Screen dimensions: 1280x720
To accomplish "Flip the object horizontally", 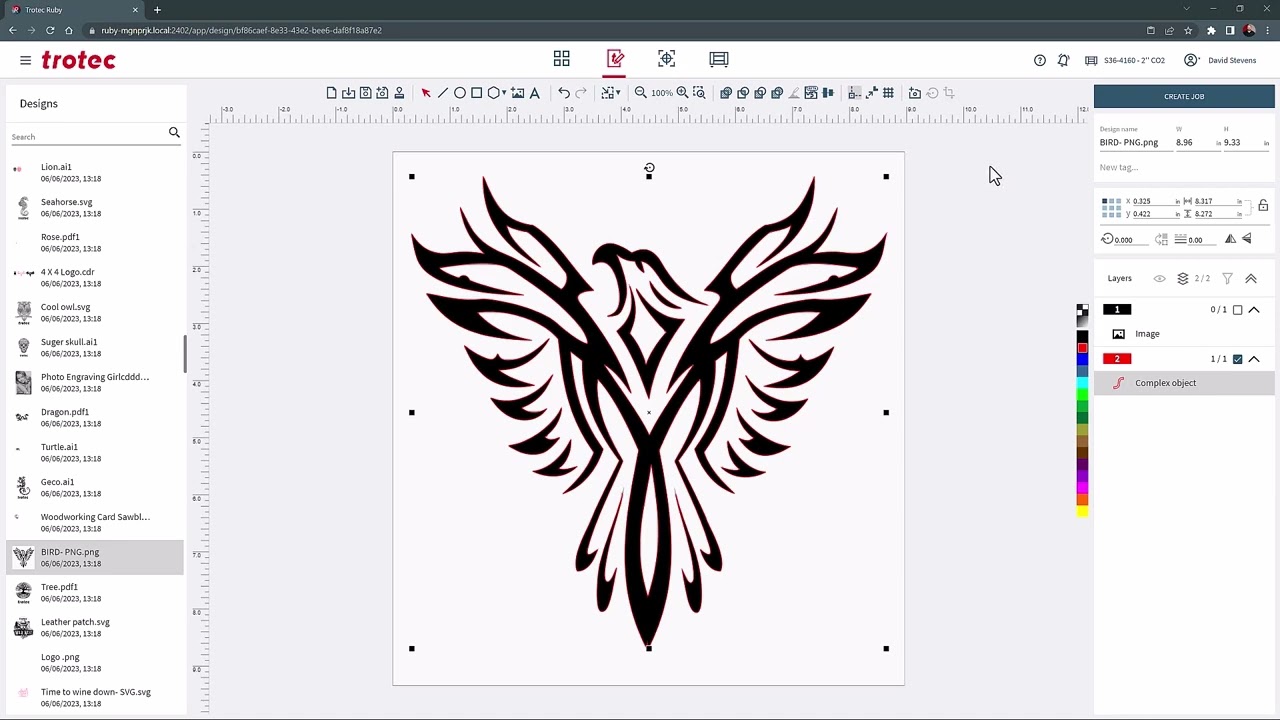I will (x=1230, y=239).
